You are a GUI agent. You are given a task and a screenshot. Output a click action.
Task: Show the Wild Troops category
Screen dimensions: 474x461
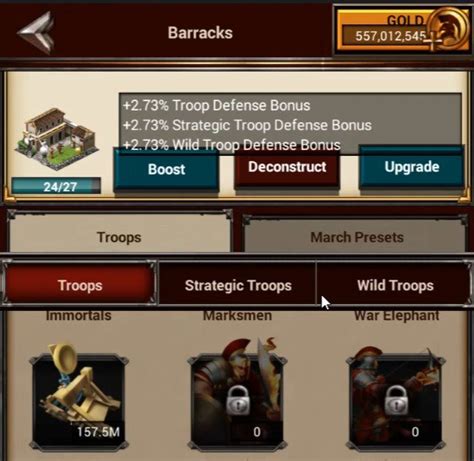pos(395,285)
